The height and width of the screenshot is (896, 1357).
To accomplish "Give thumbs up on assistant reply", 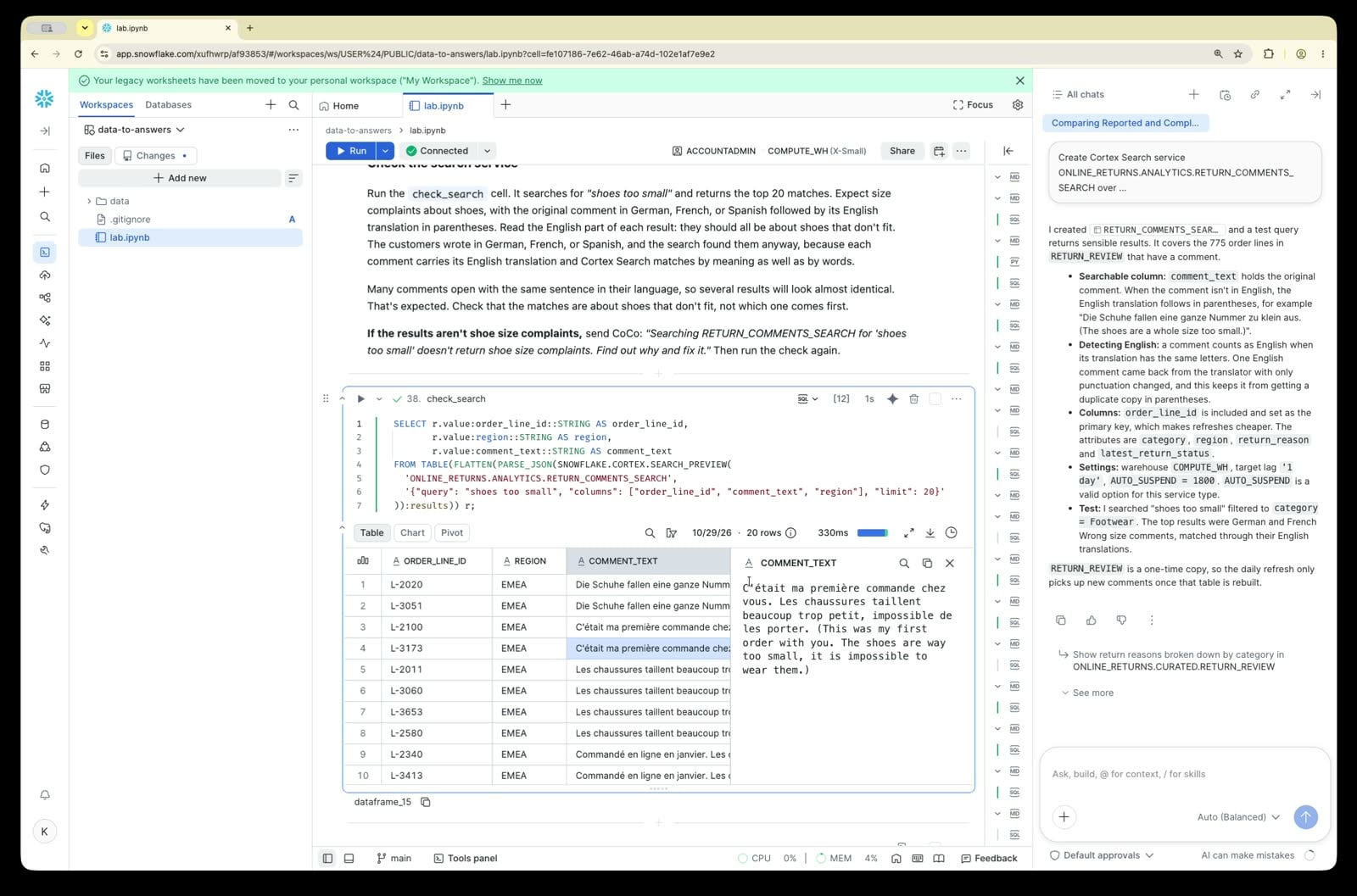I will tap(1091, 621).
